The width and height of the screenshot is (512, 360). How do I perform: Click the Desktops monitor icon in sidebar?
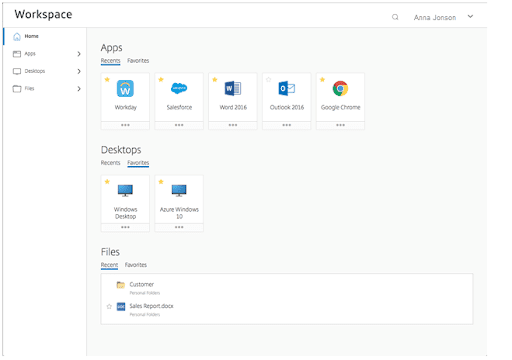point(17,71)
